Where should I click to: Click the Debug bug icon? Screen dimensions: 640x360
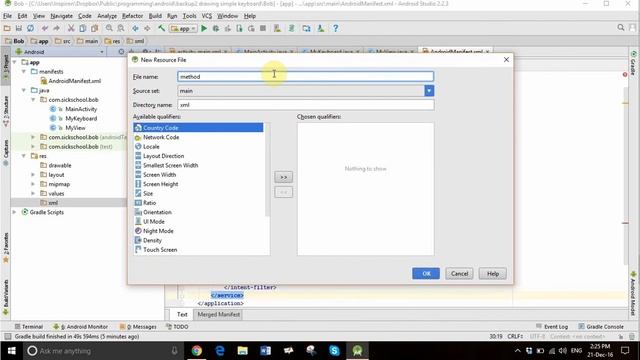point(216,28)
